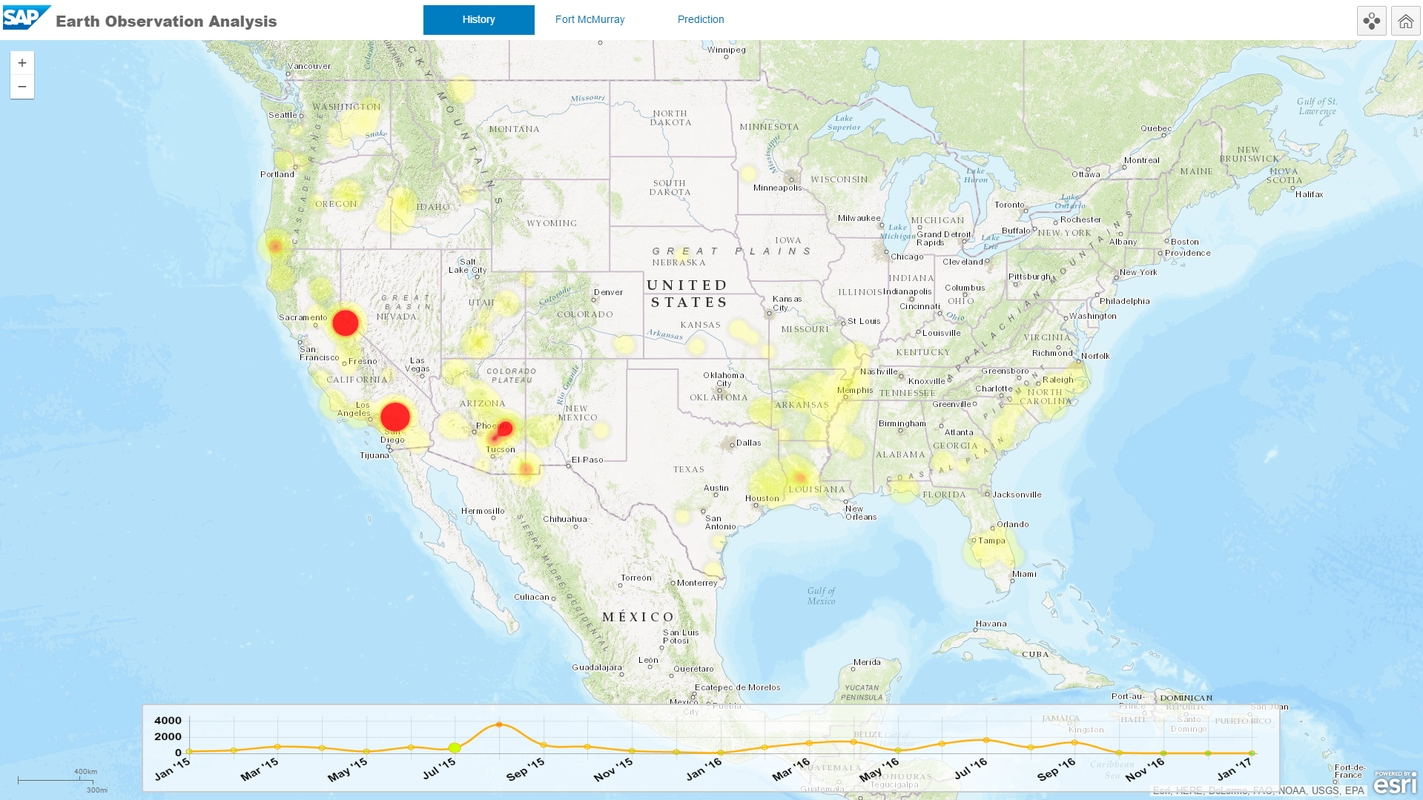
Task: Click the home icon button
Action: [x=1405, y=21]
